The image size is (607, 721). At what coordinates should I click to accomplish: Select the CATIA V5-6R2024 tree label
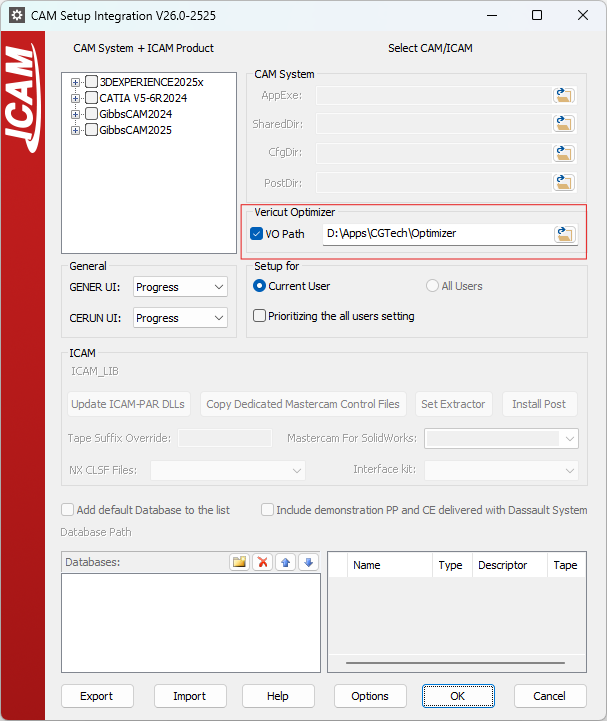pyautogui.click(x=143, y=98)
